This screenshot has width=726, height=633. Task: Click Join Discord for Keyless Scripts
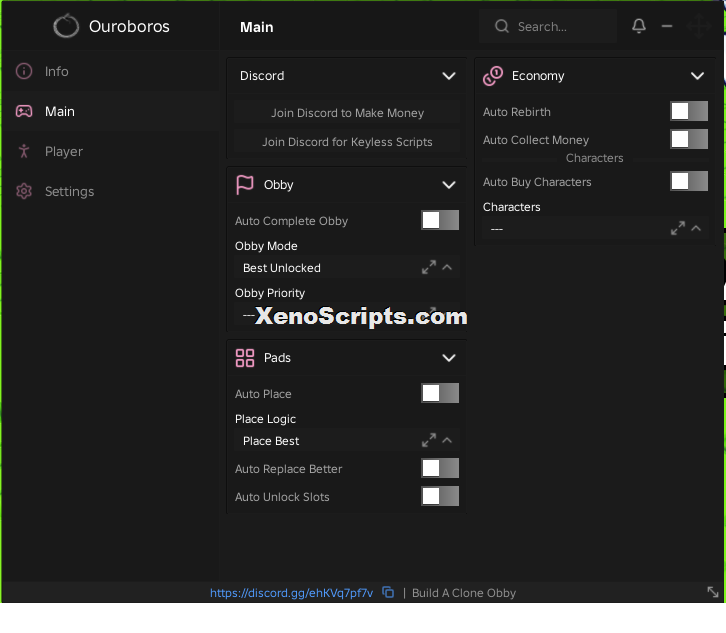(x=347, y=142)
